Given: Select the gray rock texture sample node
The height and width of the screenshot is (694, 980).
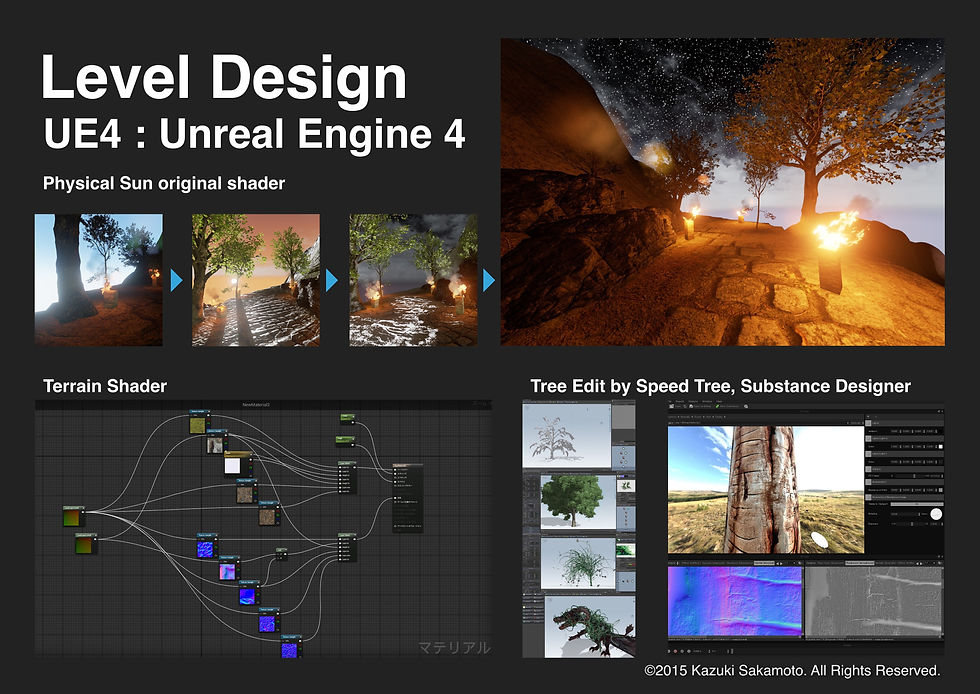Looking at the screenshot, I should (x=218, y=441).
